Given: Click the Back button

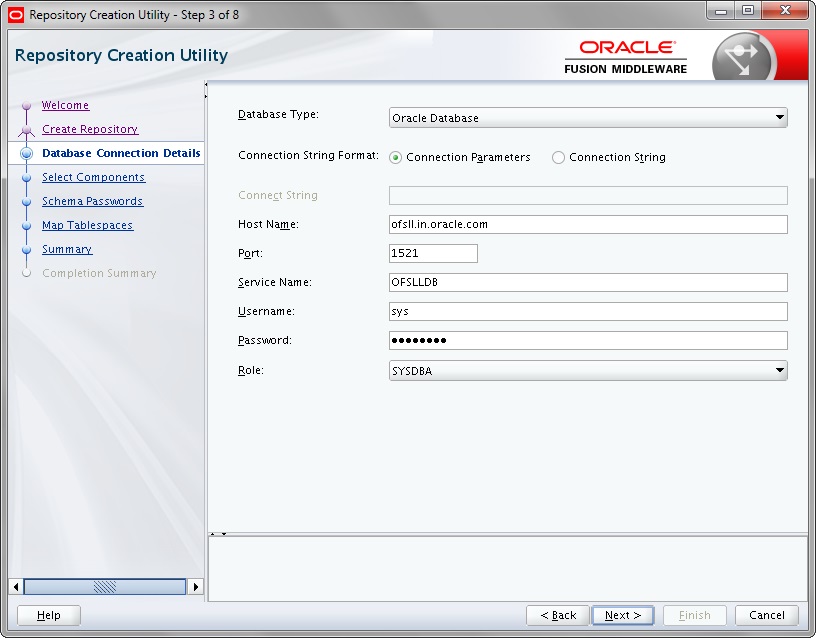Looking at the screenshot, I should coord(557,615).
